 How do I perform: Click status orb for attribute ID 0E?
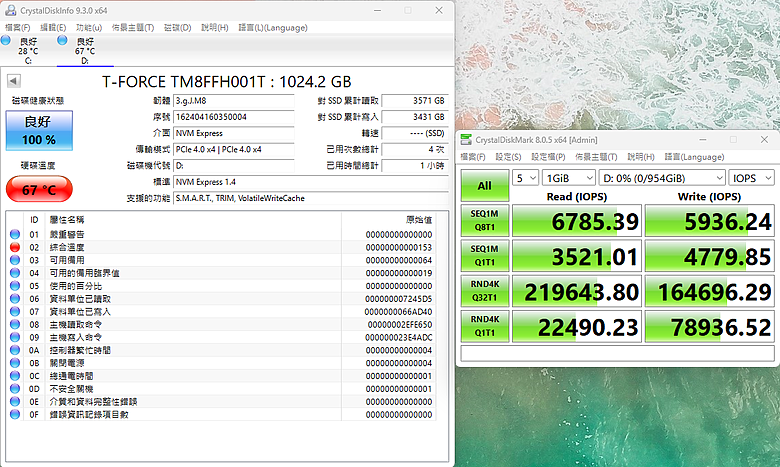coord(15,402)
